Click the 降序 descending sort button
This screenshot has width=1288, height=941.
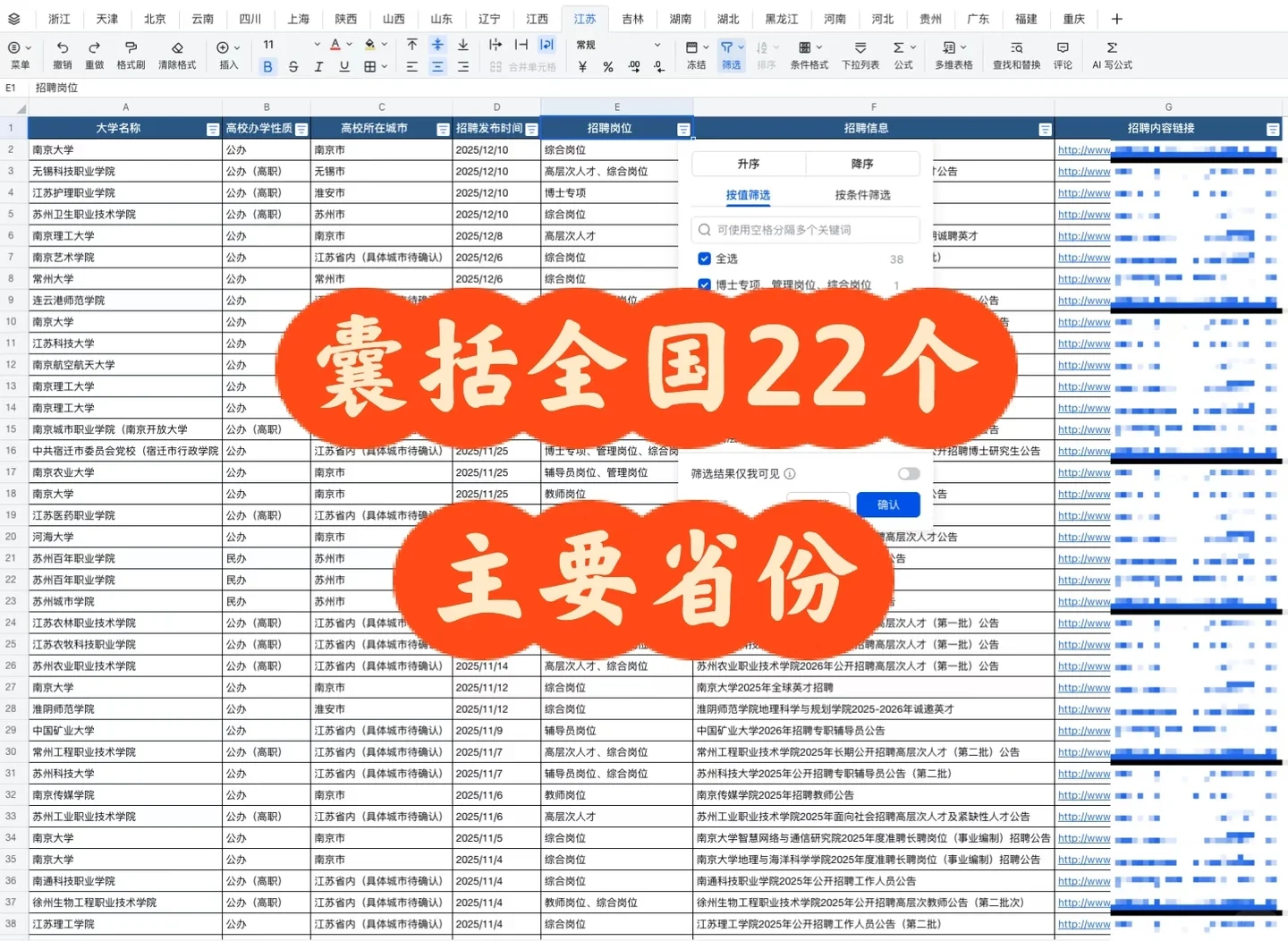862,163
